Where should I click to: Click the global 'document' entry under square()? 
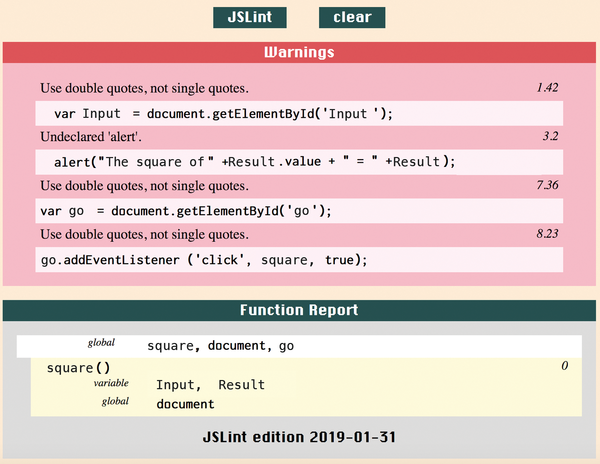click(185, 404)
